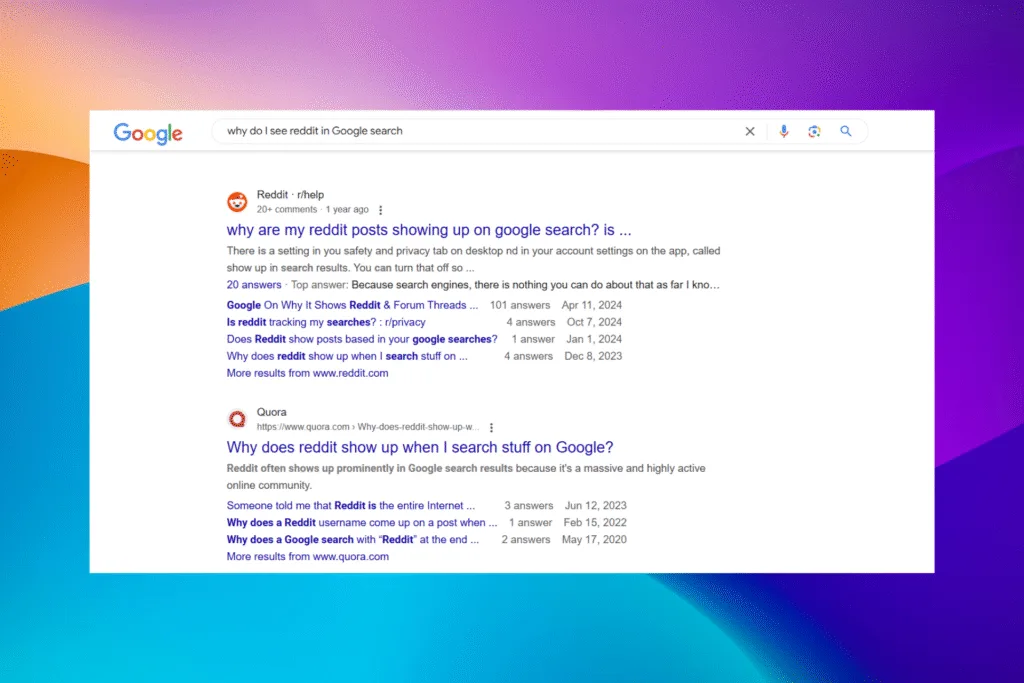This screenshot has height=683, width=1024.
Task: Click 'More results from www.reddit.com'
Action: point(308,373)
